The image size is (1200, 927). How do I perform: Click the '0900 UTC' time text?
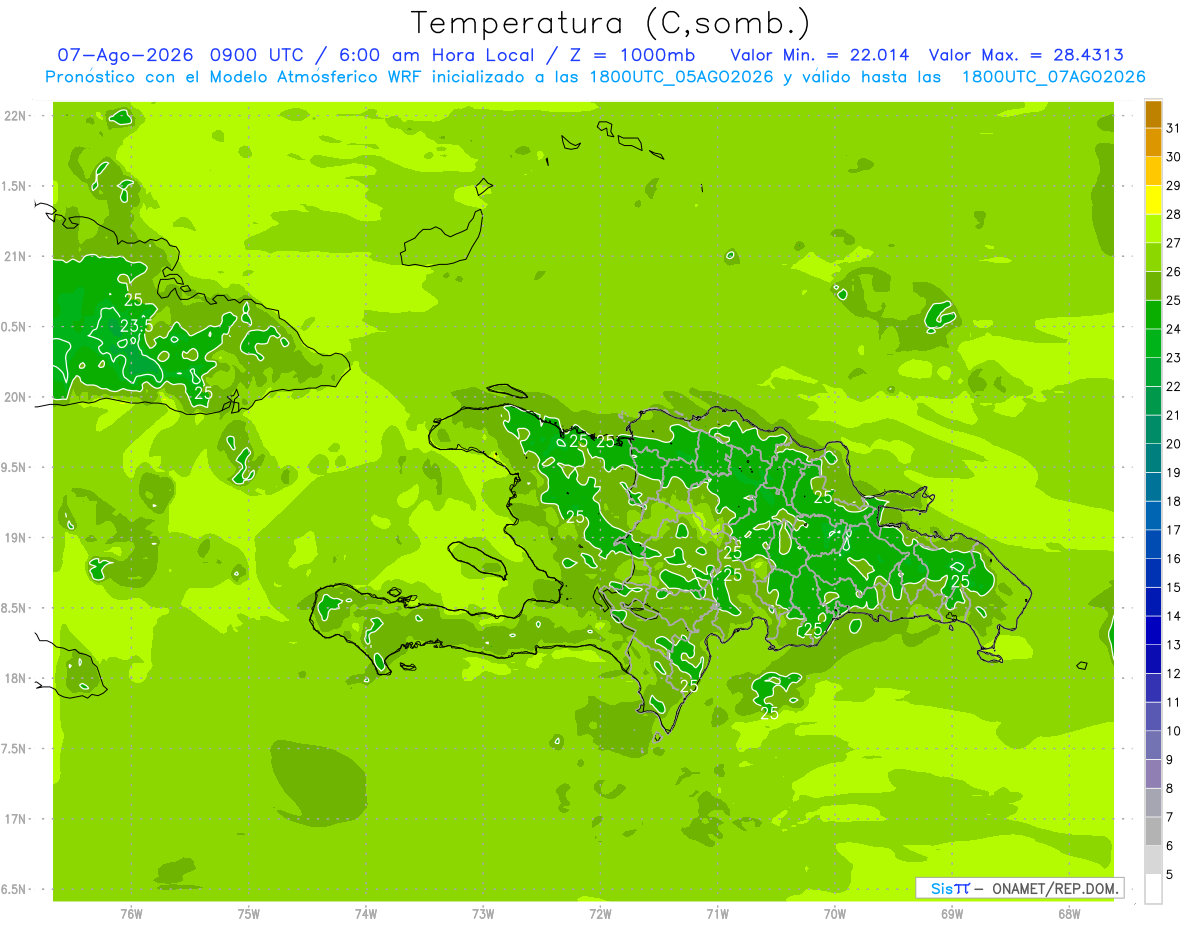click(256, 55)
